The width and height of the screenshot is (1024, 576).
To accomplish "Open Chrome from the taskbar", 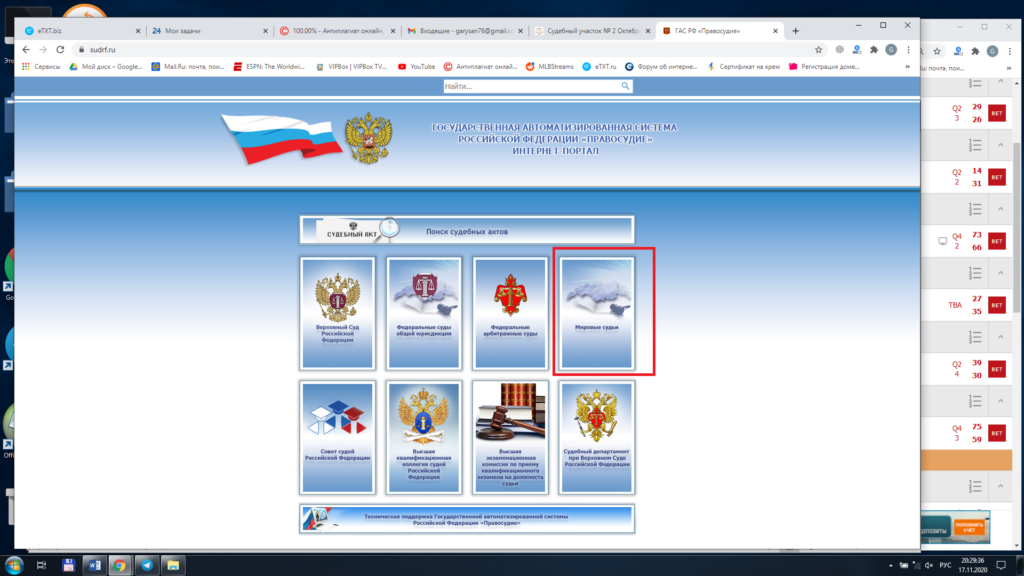I will click(120, 565).
